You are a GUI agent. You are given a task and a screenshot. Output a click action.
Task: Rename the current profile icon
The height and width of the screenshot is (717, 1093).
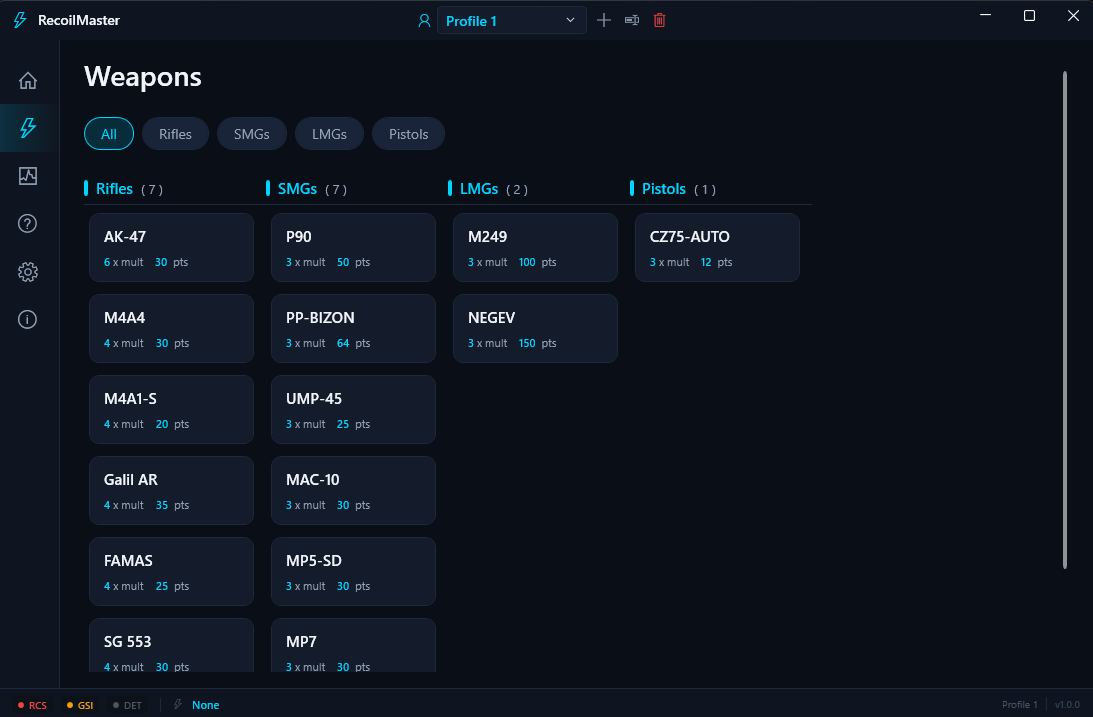point(632,20)
